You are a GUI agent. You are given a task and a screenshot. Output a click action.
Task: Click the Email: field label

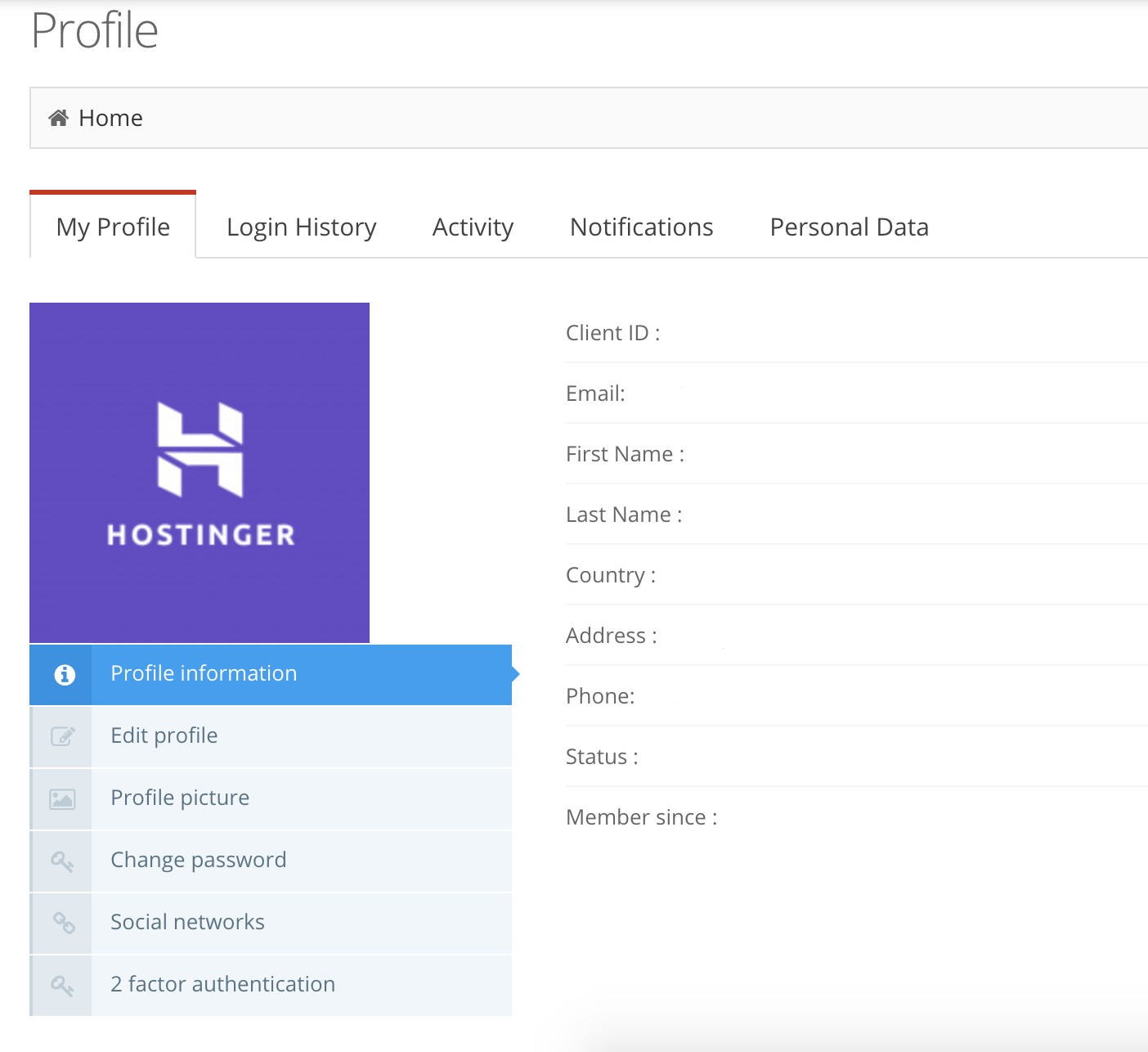pos(595,393)
